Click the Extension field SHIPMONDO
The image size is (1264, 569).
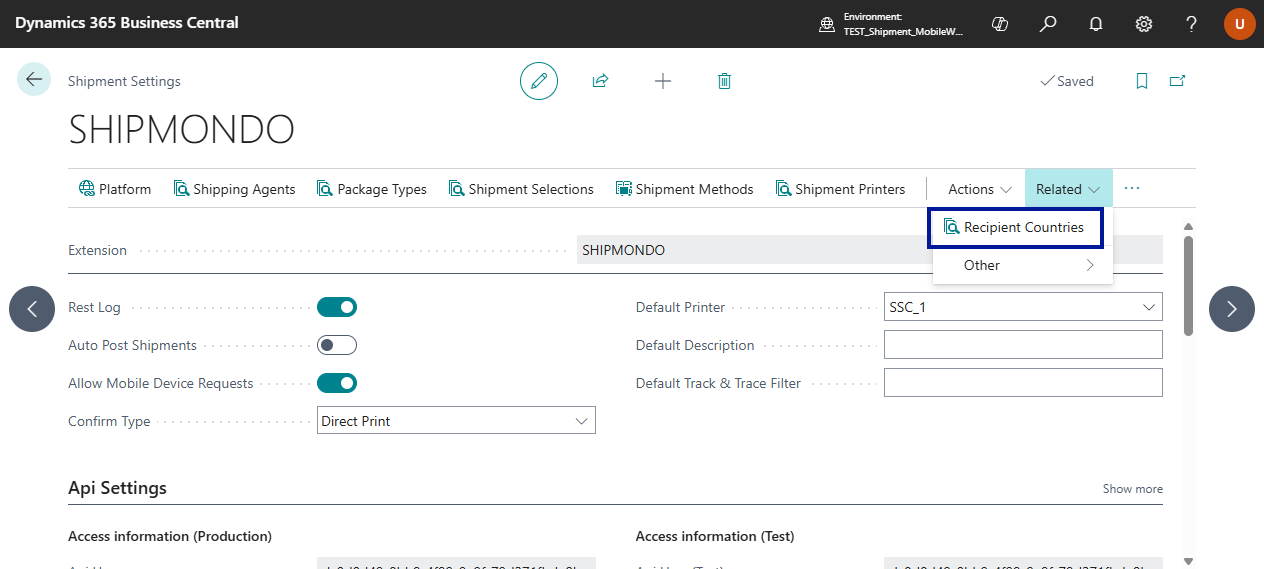pos(870,250)
